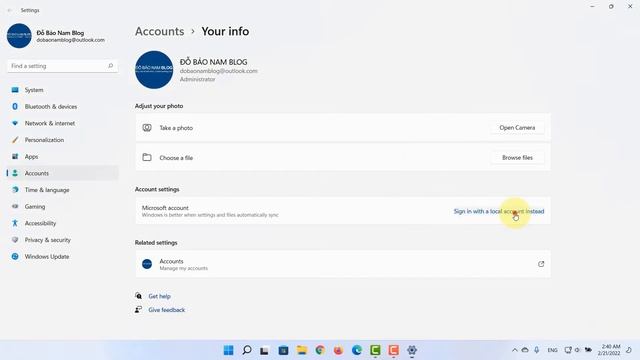This screenshot has width=640, height=360.
Task: Click the back arrow in Settings title bar
Action: [x=10, y=10]
